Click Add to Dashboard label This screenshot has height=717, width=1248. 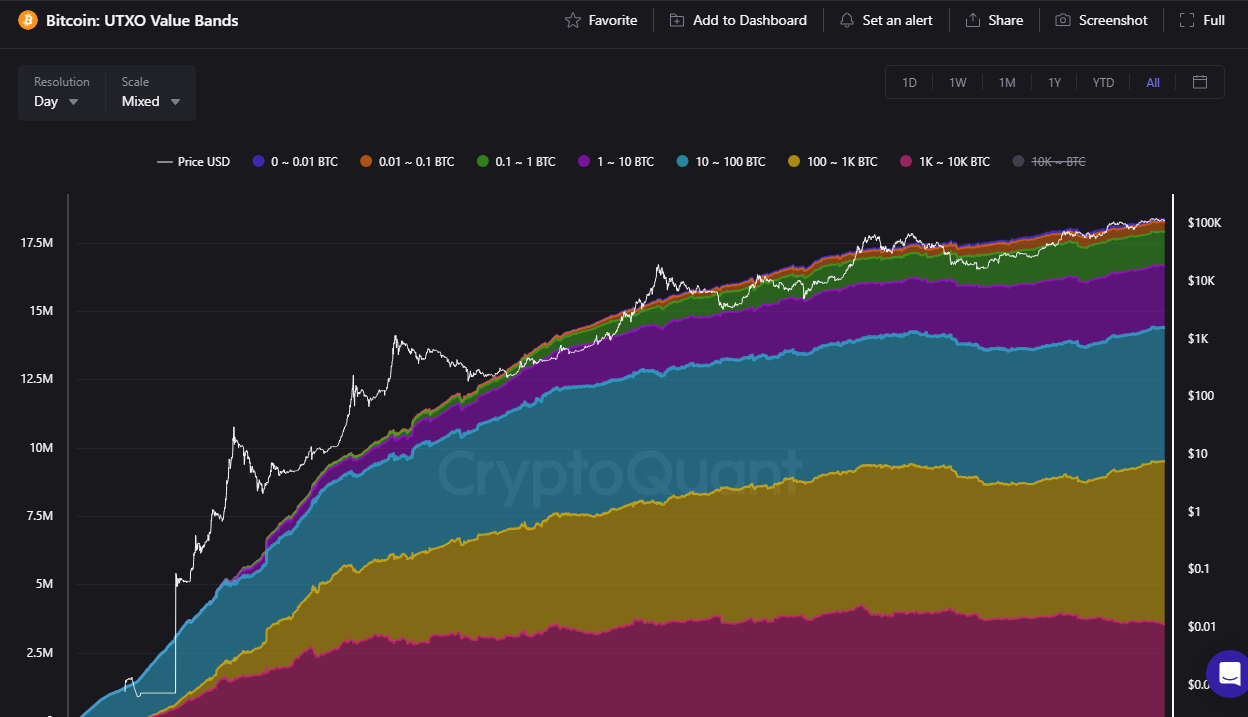click(x=750, y=20)
